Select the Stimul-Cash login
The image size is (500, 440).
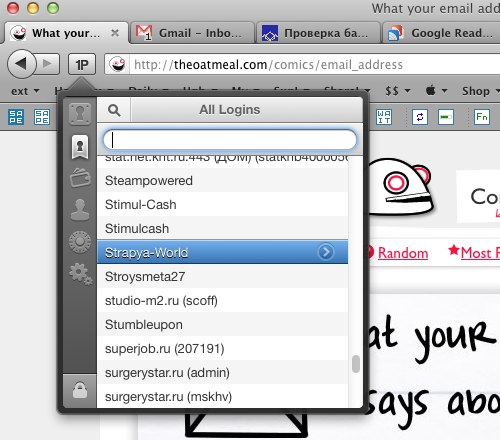click(222, 204)
